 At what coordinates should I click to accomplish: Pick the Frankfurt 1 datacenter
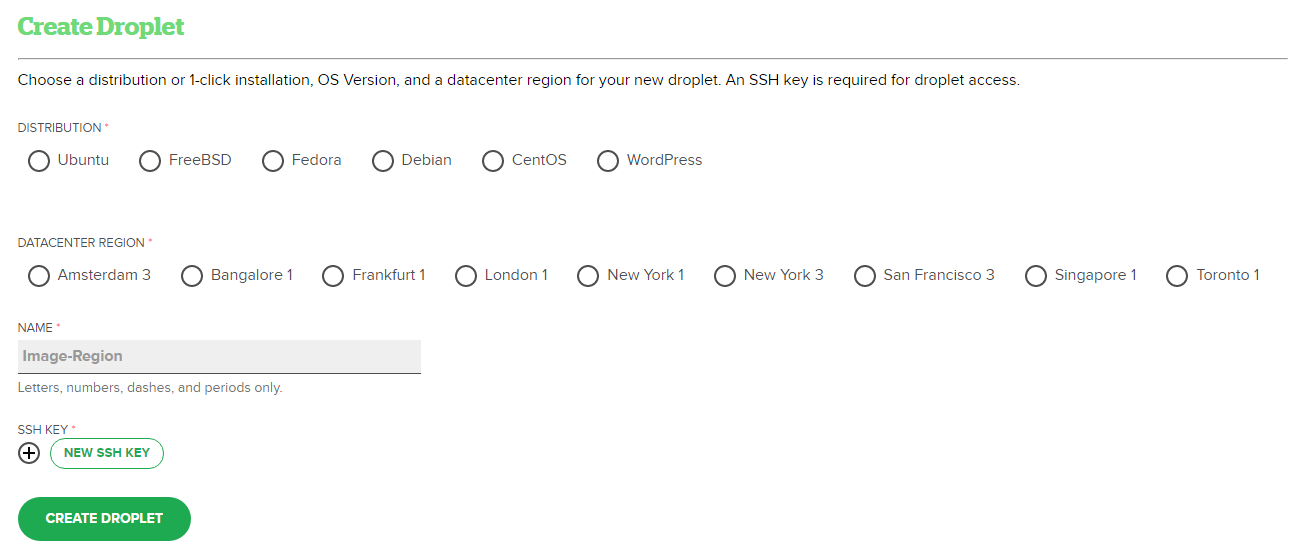pyautogui.click(x=333, y=276)
